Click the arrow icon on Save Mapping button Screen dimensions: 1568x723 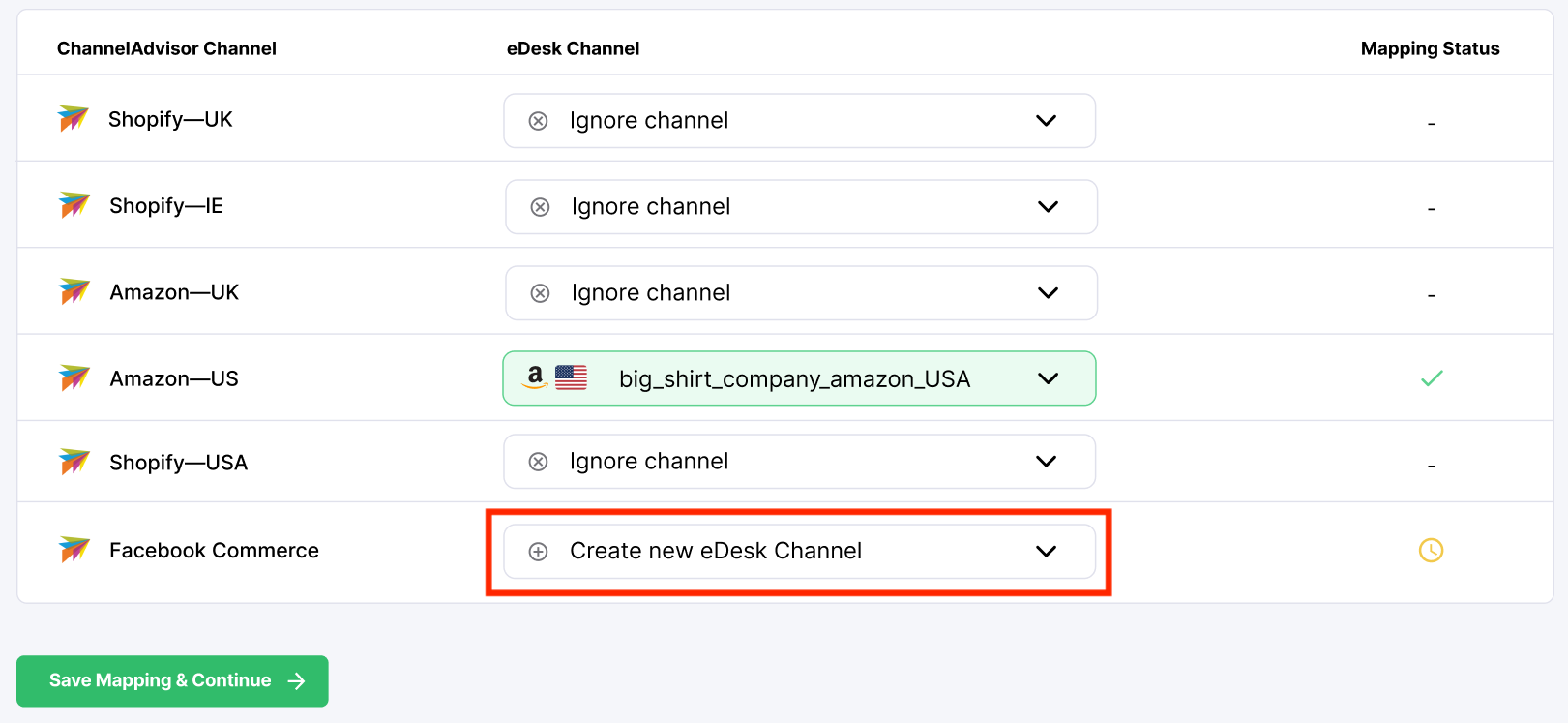point(297,681)
